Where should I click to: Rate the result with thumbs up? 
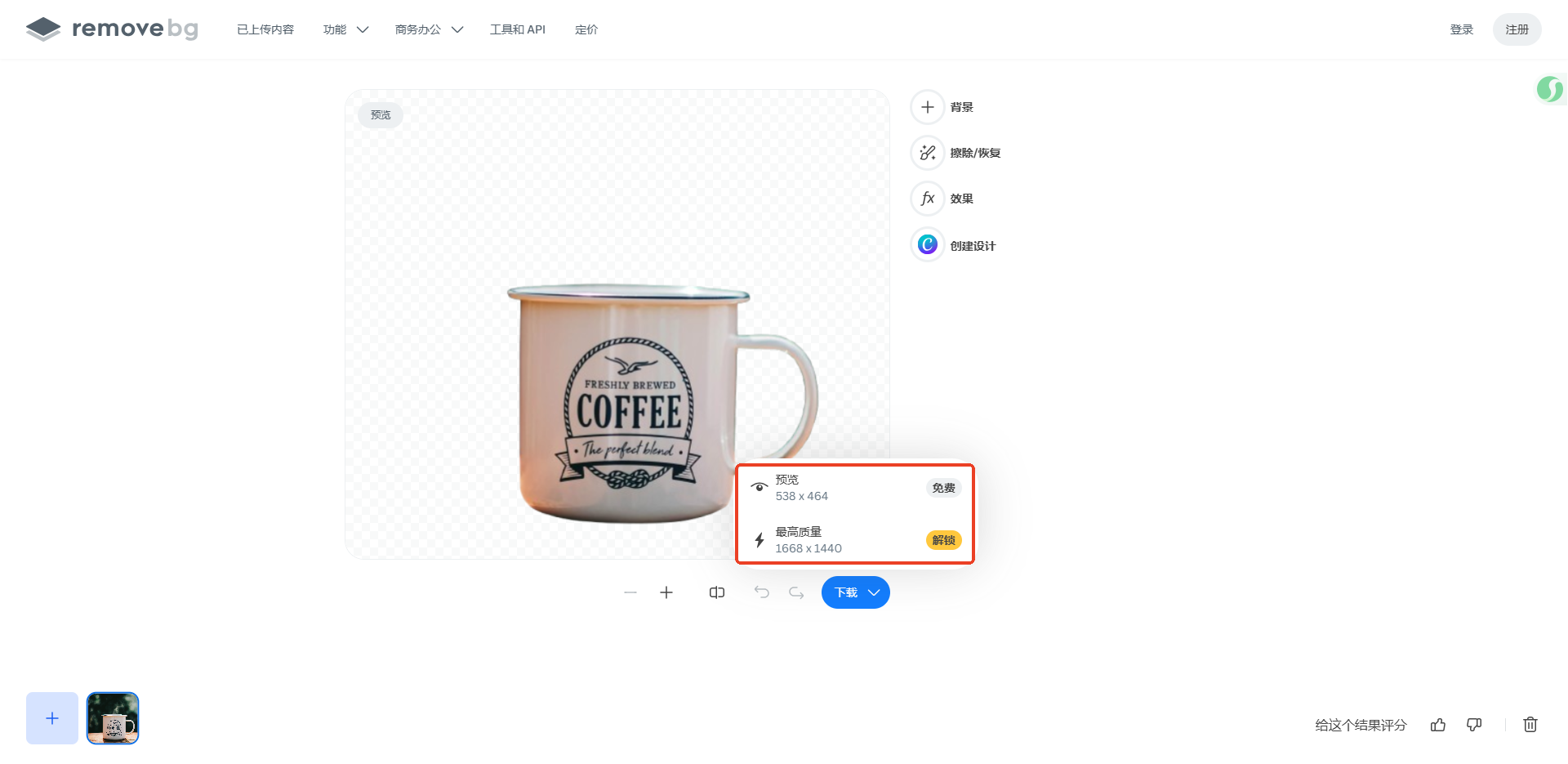tap(1438, 725)
